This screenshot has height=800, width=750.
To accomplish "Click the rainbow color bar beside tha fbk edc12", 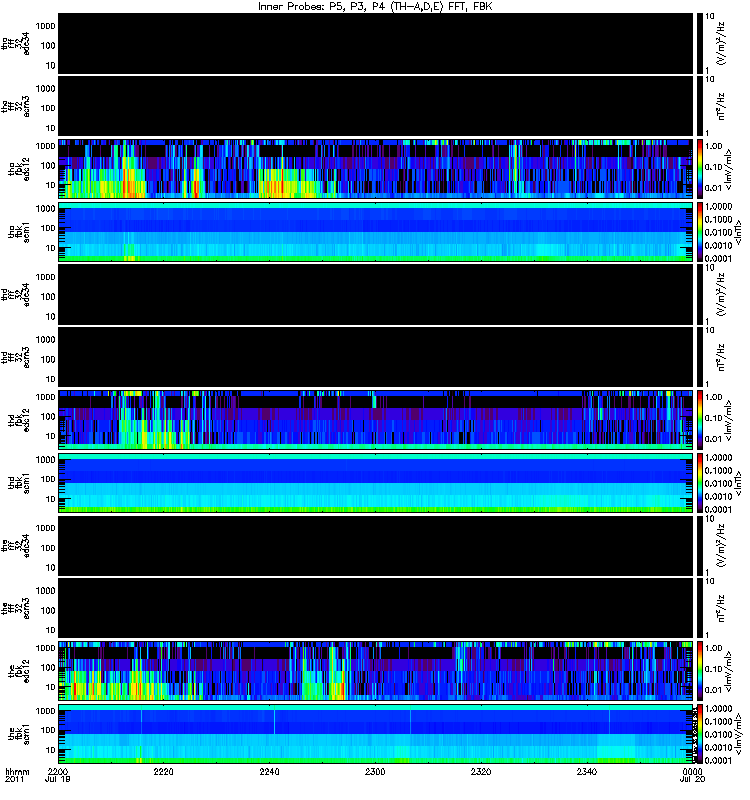I will [699, 168].
